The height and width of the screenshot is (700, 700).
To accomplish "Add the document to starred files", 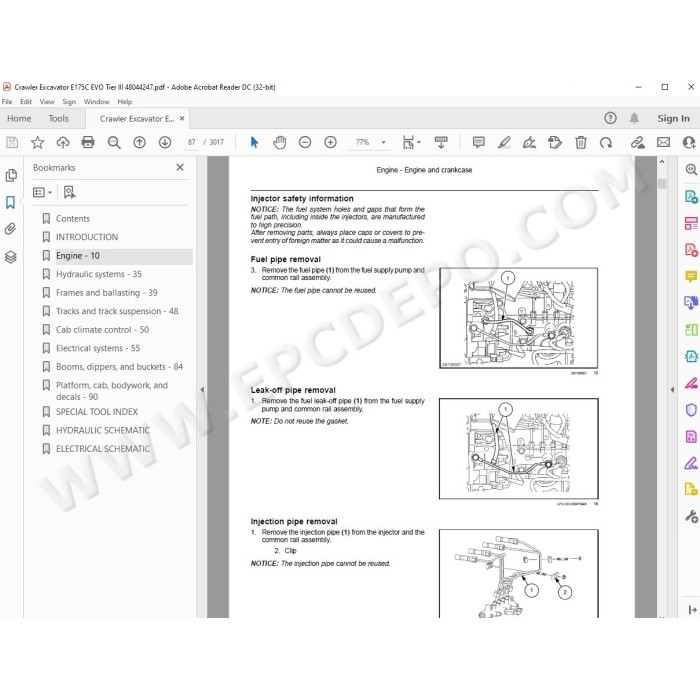I will pyautogui.click(x=38, y=142).
